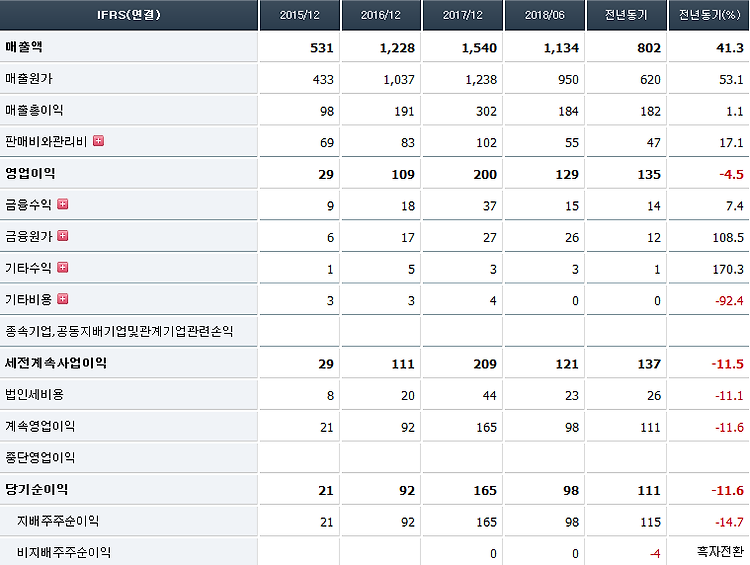Click 매출액 value 1,540 for 2017/12
The image size is (750, 565).
pyautogui.click(x=479, y=48)
